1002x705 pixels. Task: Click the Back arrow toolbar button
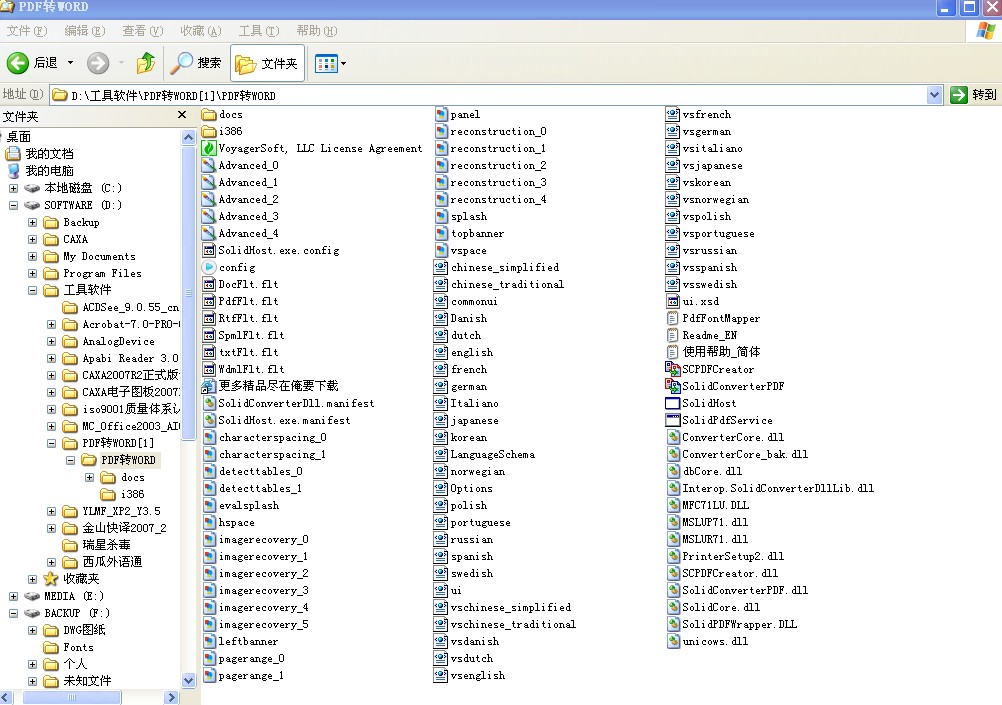[18, 63]
